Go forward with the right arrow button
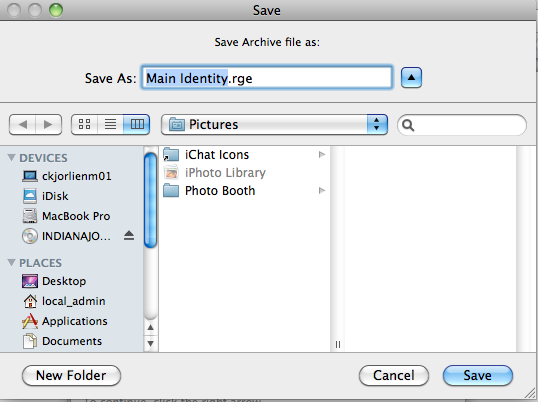 48,124
